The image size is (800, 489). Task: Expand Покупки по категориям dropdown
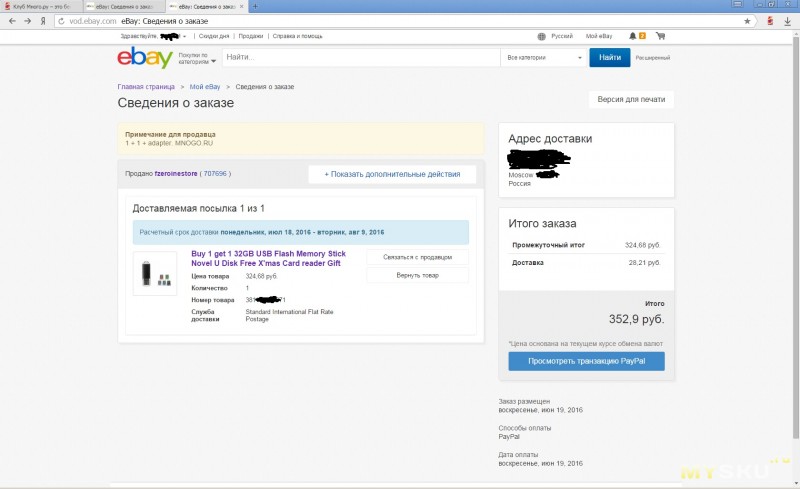point(197,58)
